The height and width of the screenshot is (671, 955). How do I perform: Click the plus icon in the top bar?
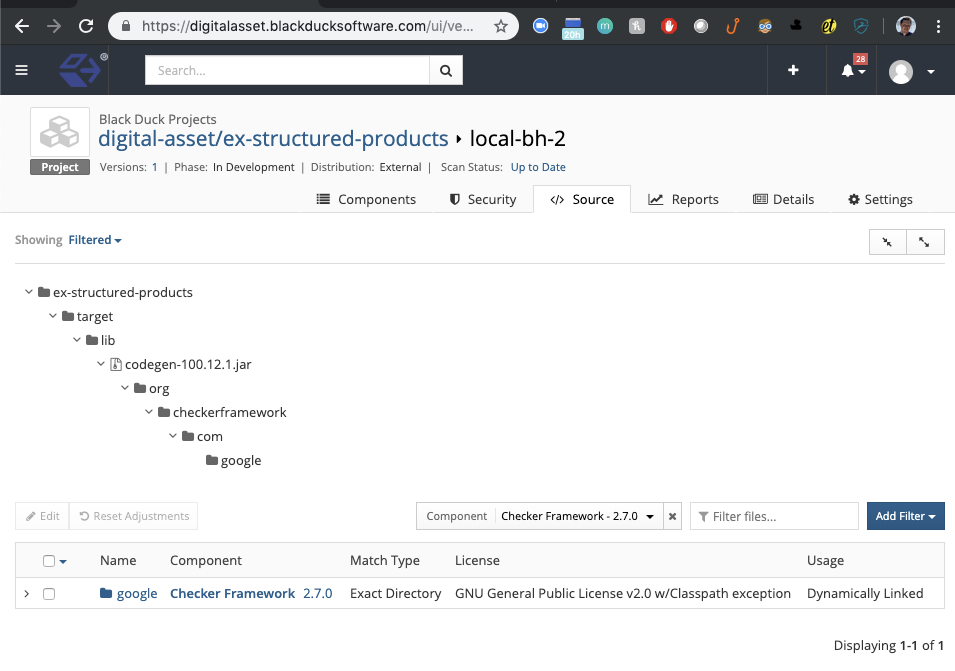point(793,70)
